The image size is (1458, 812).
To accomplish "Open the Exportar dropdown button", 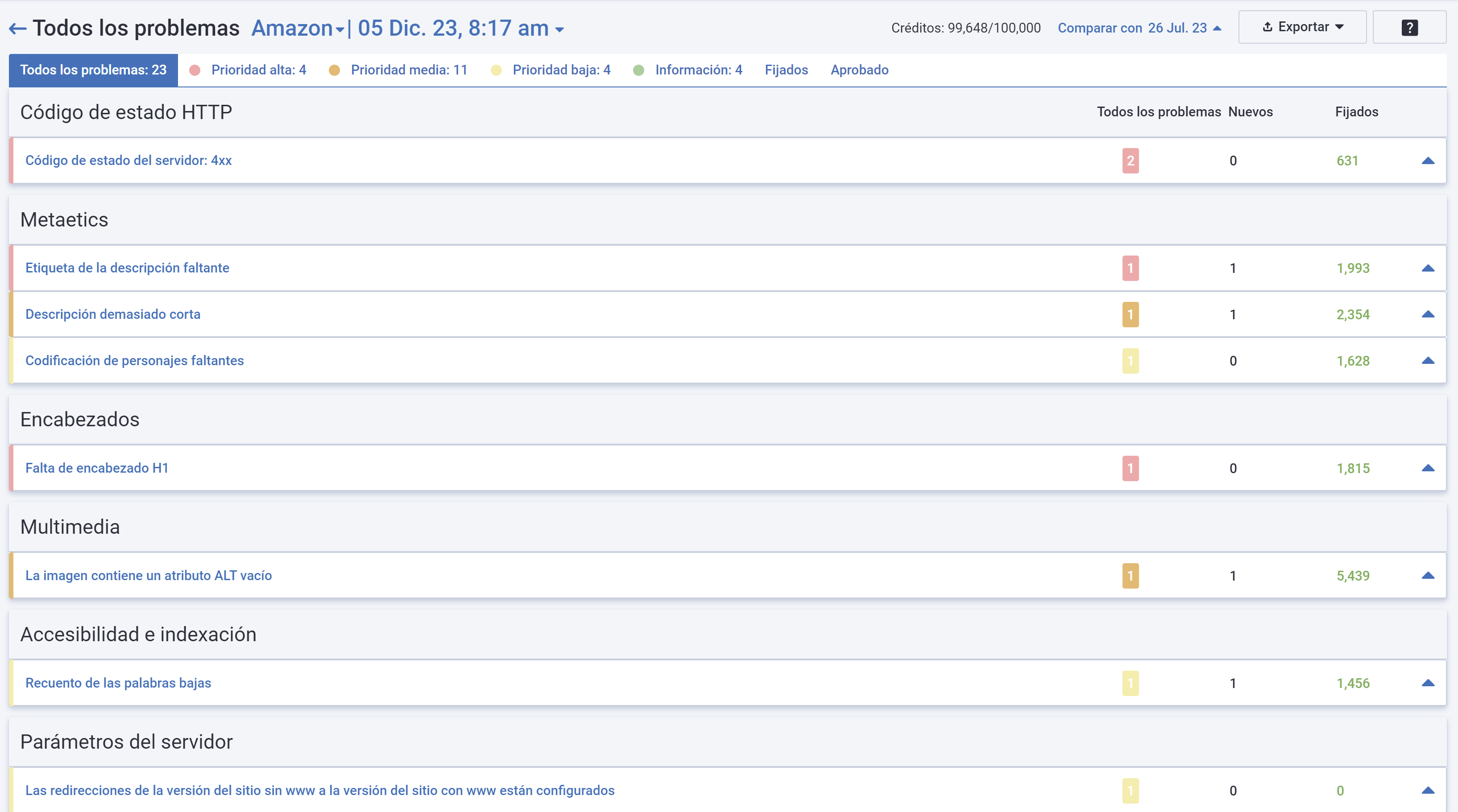I will 1302,27.
